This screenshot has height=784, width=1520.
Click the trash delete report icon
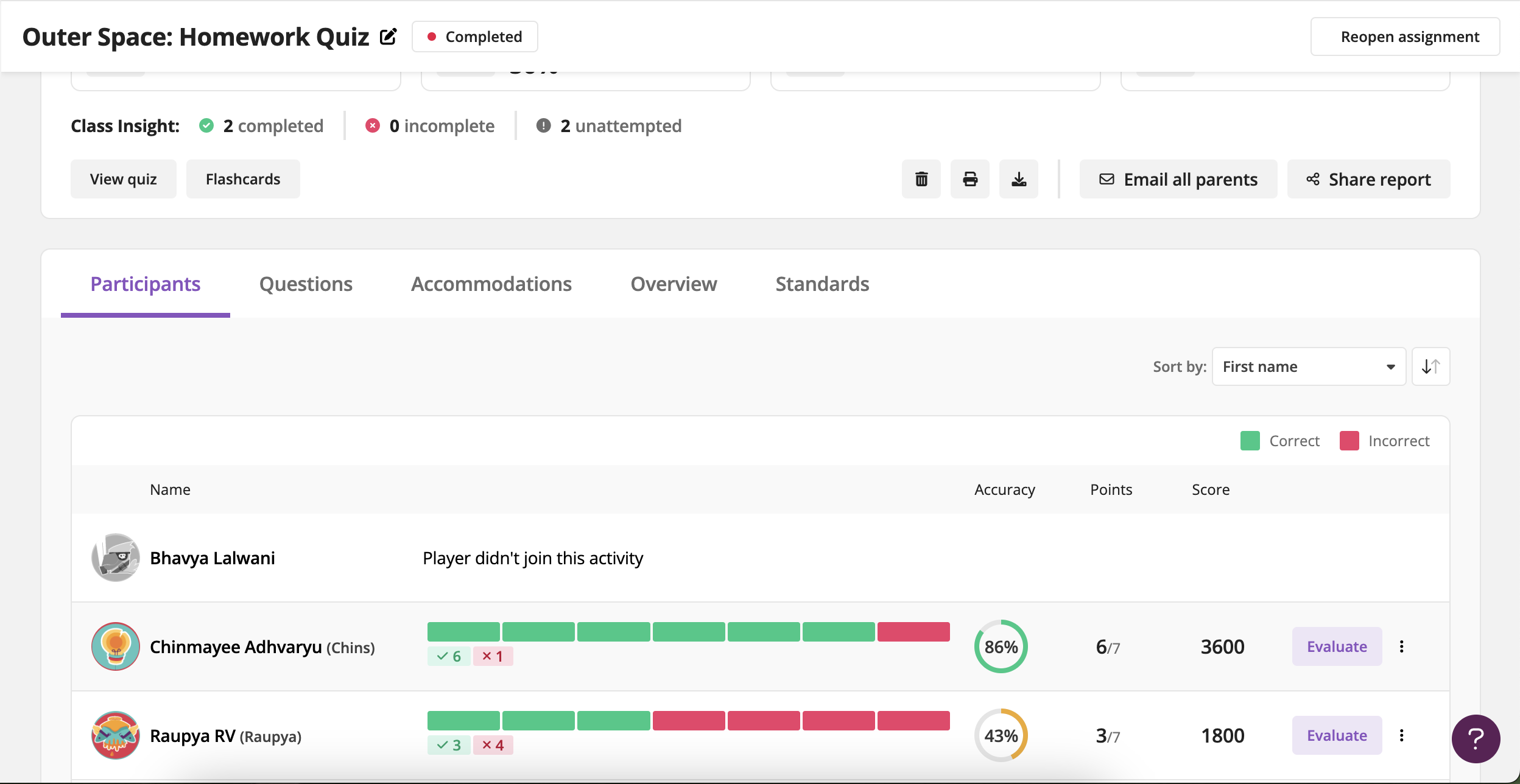point(921,179)
